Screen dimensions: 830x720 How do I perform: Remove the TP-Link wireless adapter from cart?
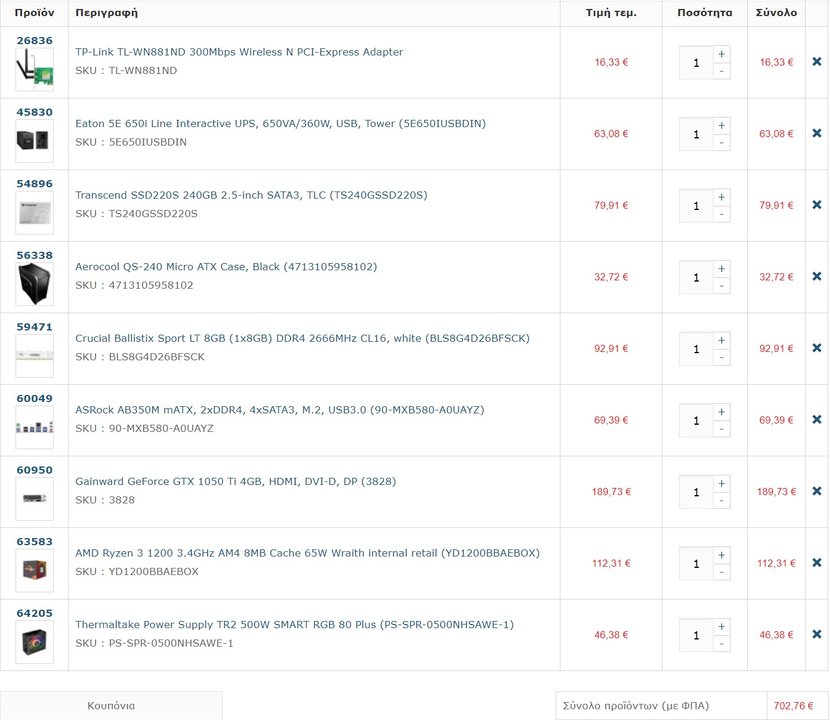click(x=817, y=62)
